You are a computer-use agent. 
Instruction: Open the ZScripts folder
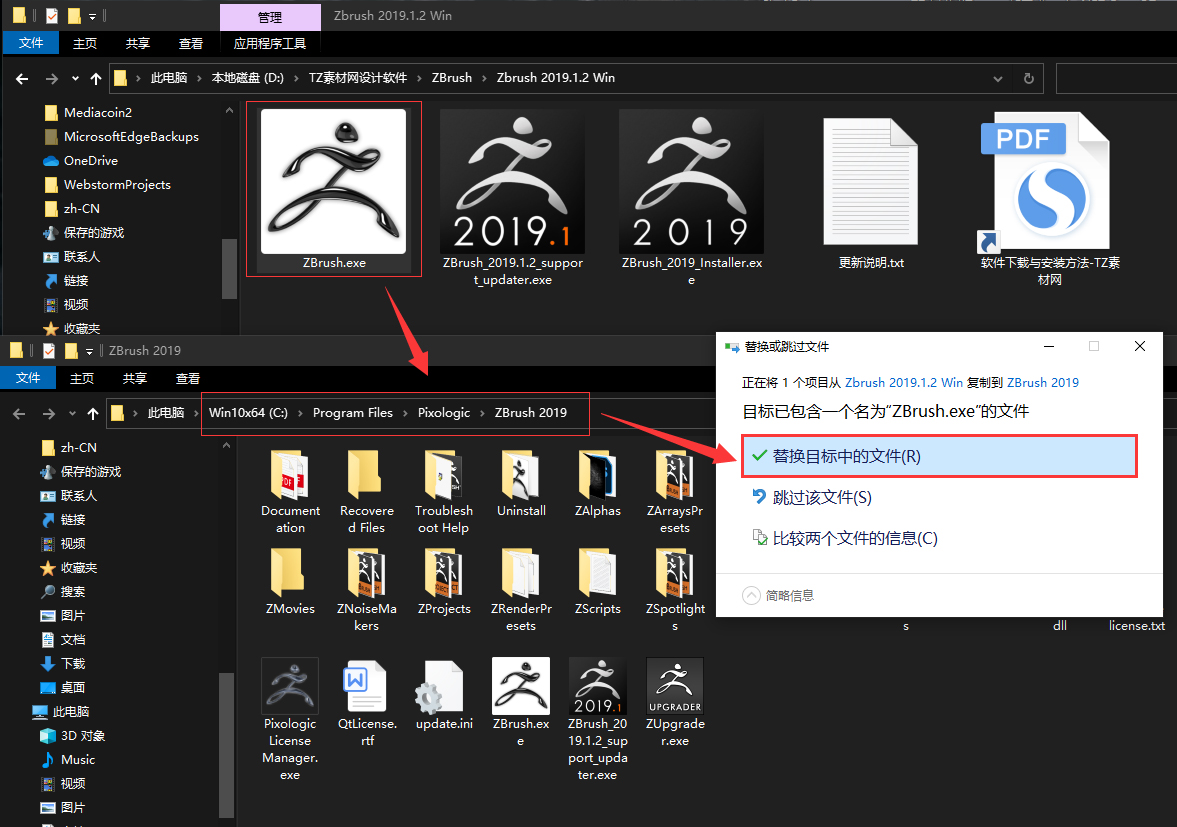pyautogui.click(x=598, y=582)
